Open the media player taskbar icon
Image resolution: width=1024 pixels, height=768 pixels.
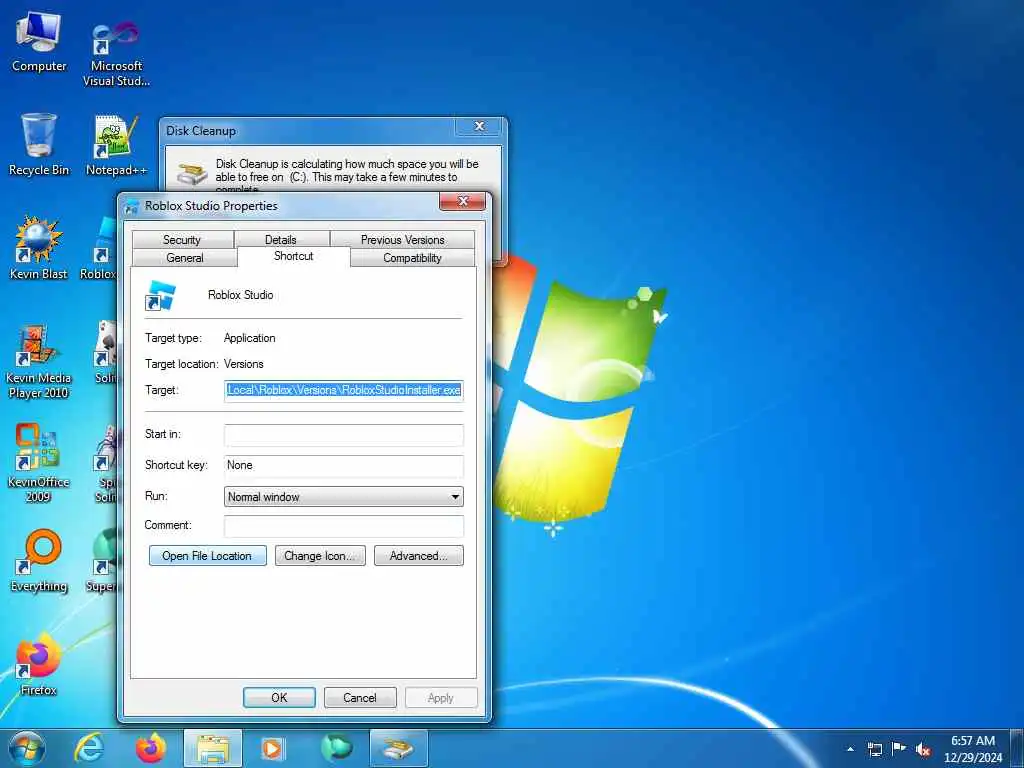tap(272, 748)
